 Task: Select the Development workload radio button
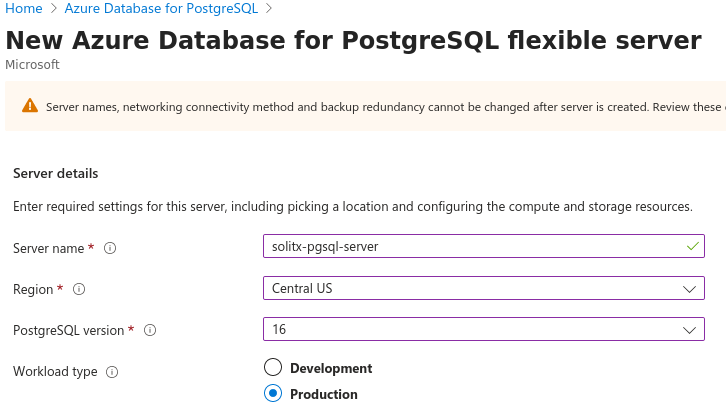click(x=273, y=368)
